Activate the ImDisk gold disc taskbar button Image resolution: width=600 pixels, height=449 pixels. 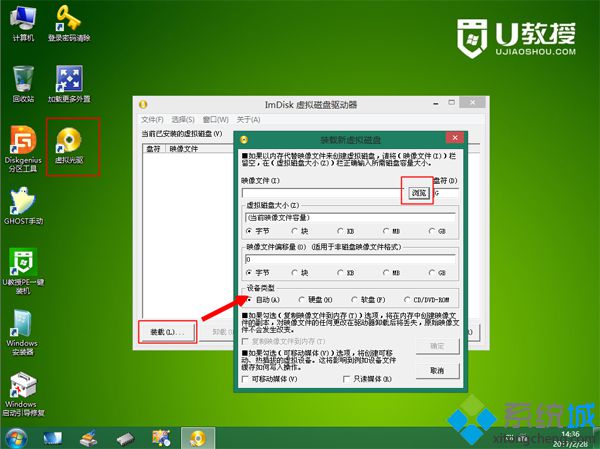pos(198,438)
